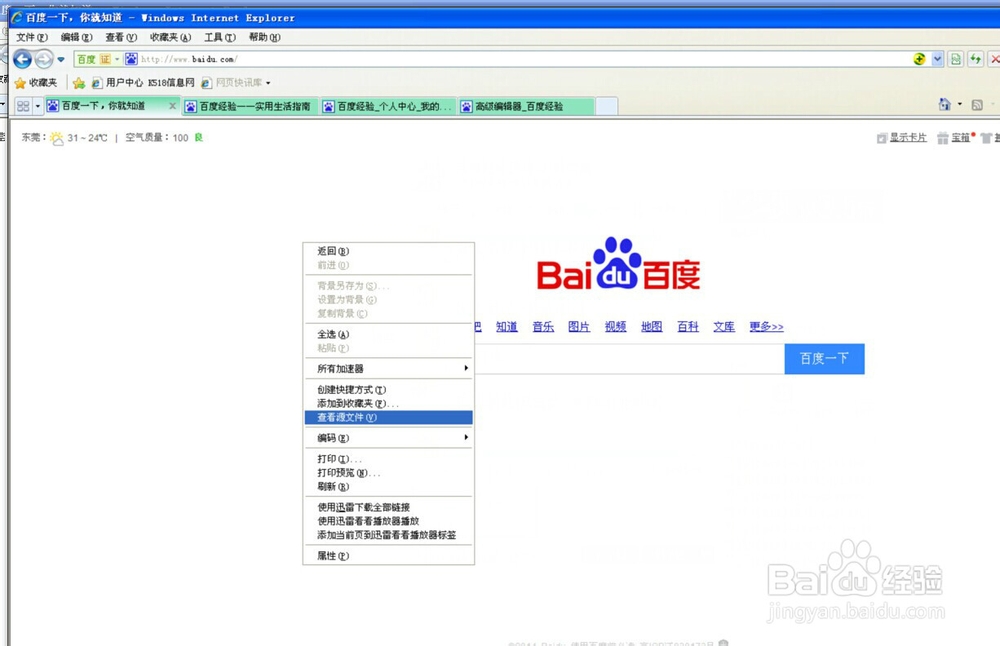Image resolution: width=1000 pixels, height=646 pixels.
Task: Open the Home button dropdown arrow
Action: 960,104
